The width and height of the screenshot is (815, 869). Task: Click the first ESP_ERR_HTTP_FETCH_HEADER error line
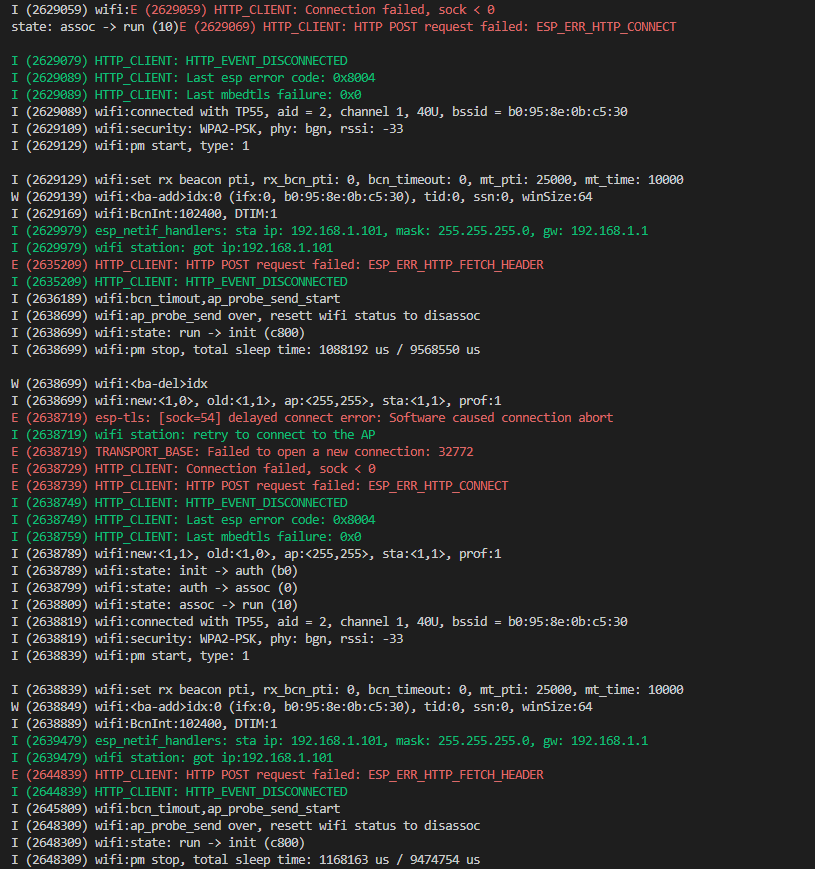tap(277, 265)
